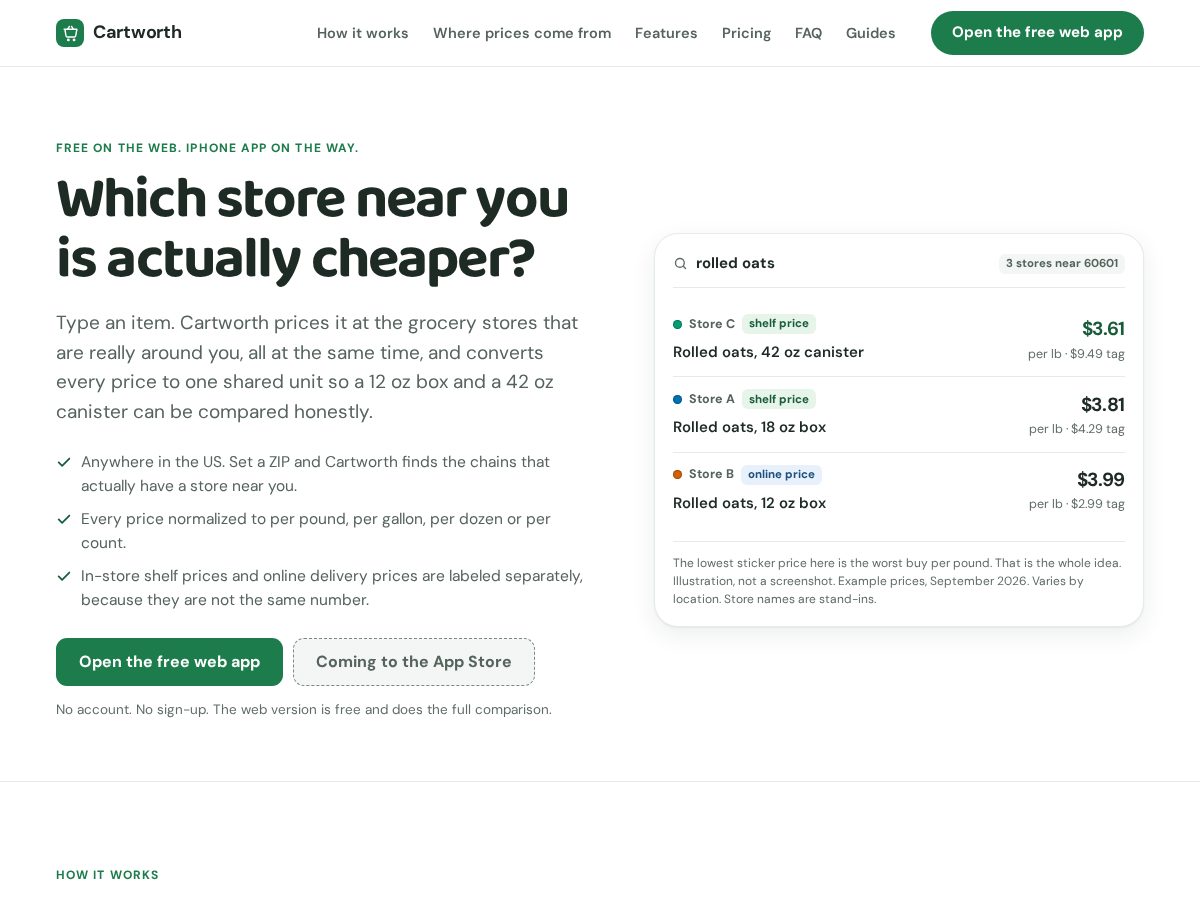Click the Store A 'shelf price' tag
This screenshot has width=1200, height=900.
(x=779, y=399)
